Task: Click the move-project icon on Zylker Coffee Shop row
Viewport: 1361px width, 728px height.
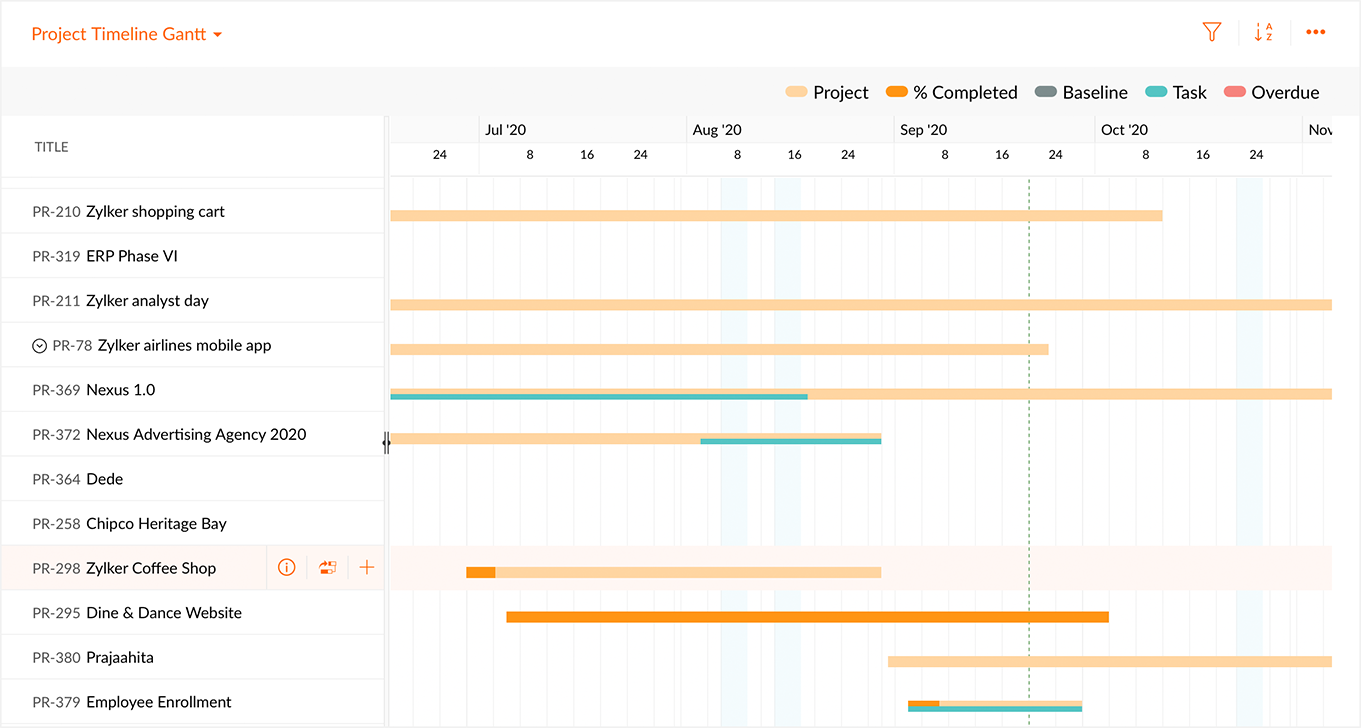Action: point(327,567)
